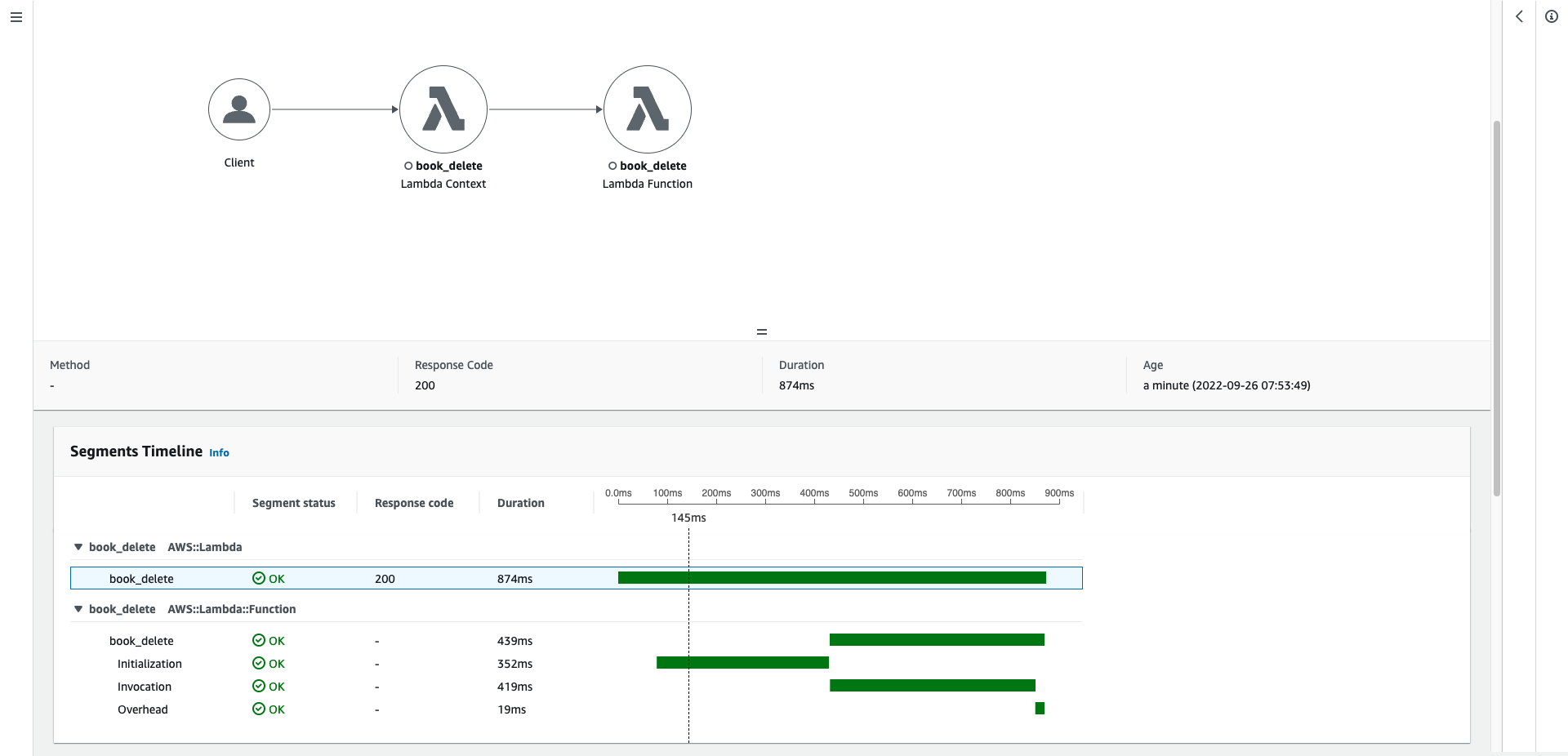Select the Client node icon

[x=239, y=109]
